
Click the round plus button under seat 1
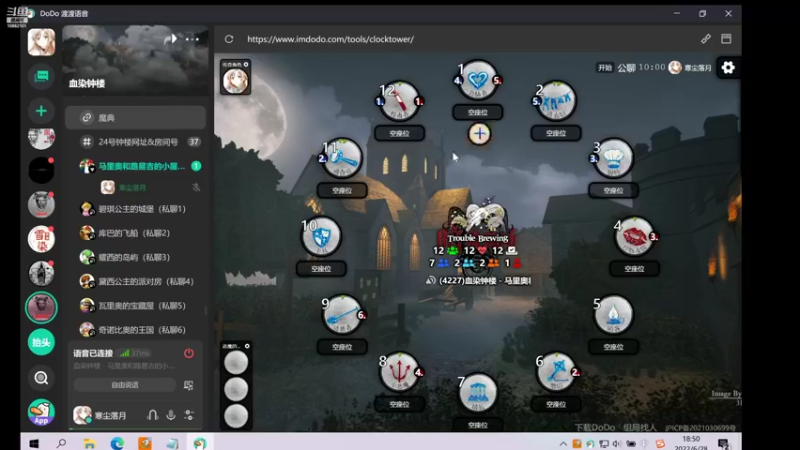pyautogui.click(x=479, y=134)
